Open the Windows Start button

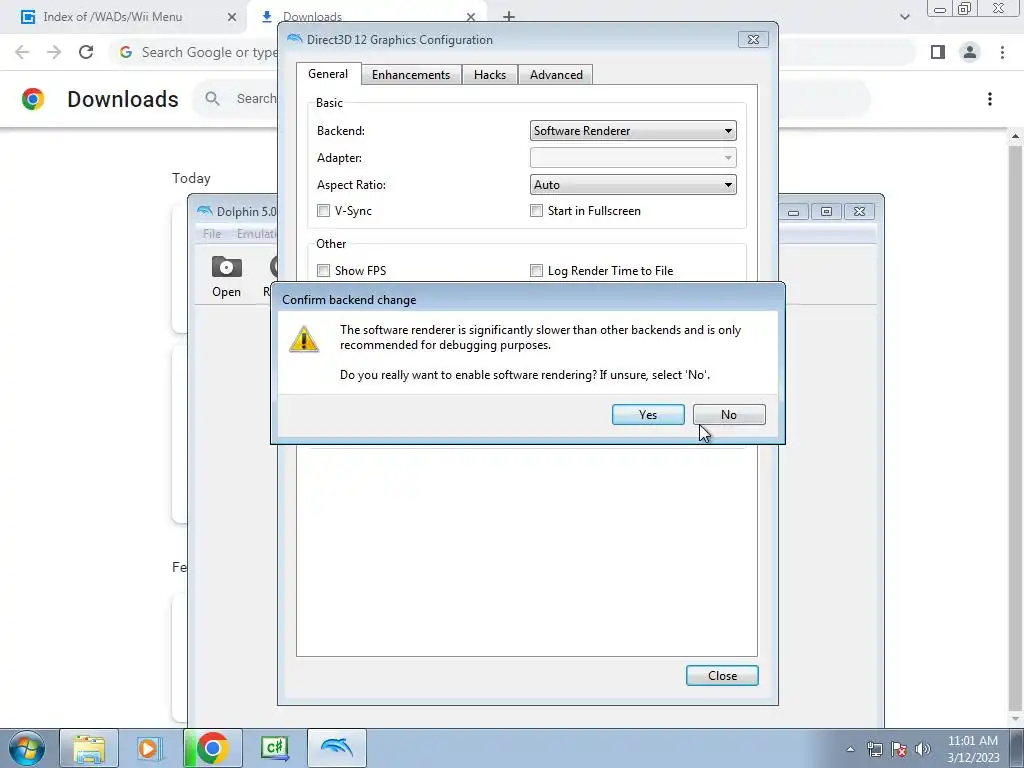pyautogui.click(x=27, y=748)
